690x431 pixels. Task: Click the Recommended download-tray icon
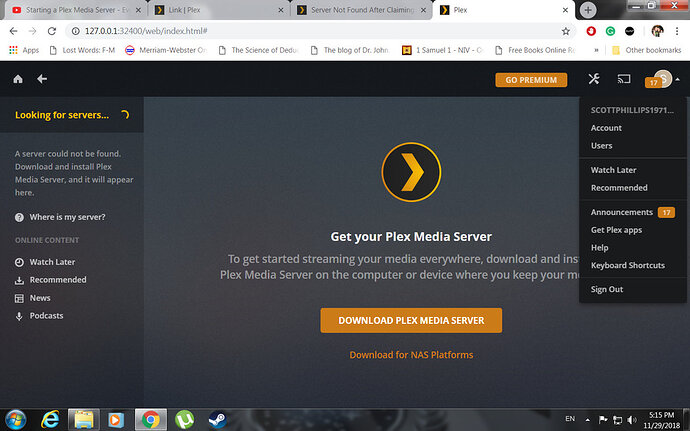(x=19, y=280)
